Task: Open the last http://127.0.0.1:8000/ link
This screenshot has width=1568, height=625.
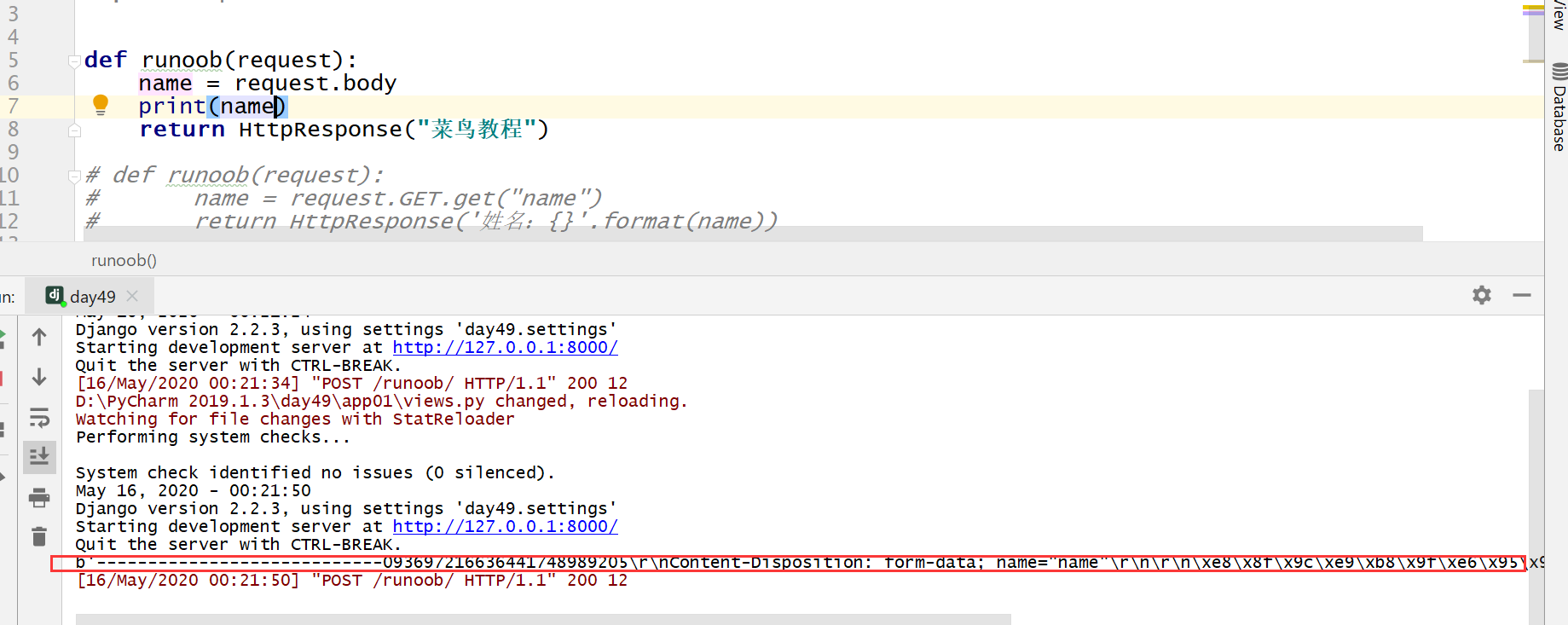Action: click(x=505, y=527)
